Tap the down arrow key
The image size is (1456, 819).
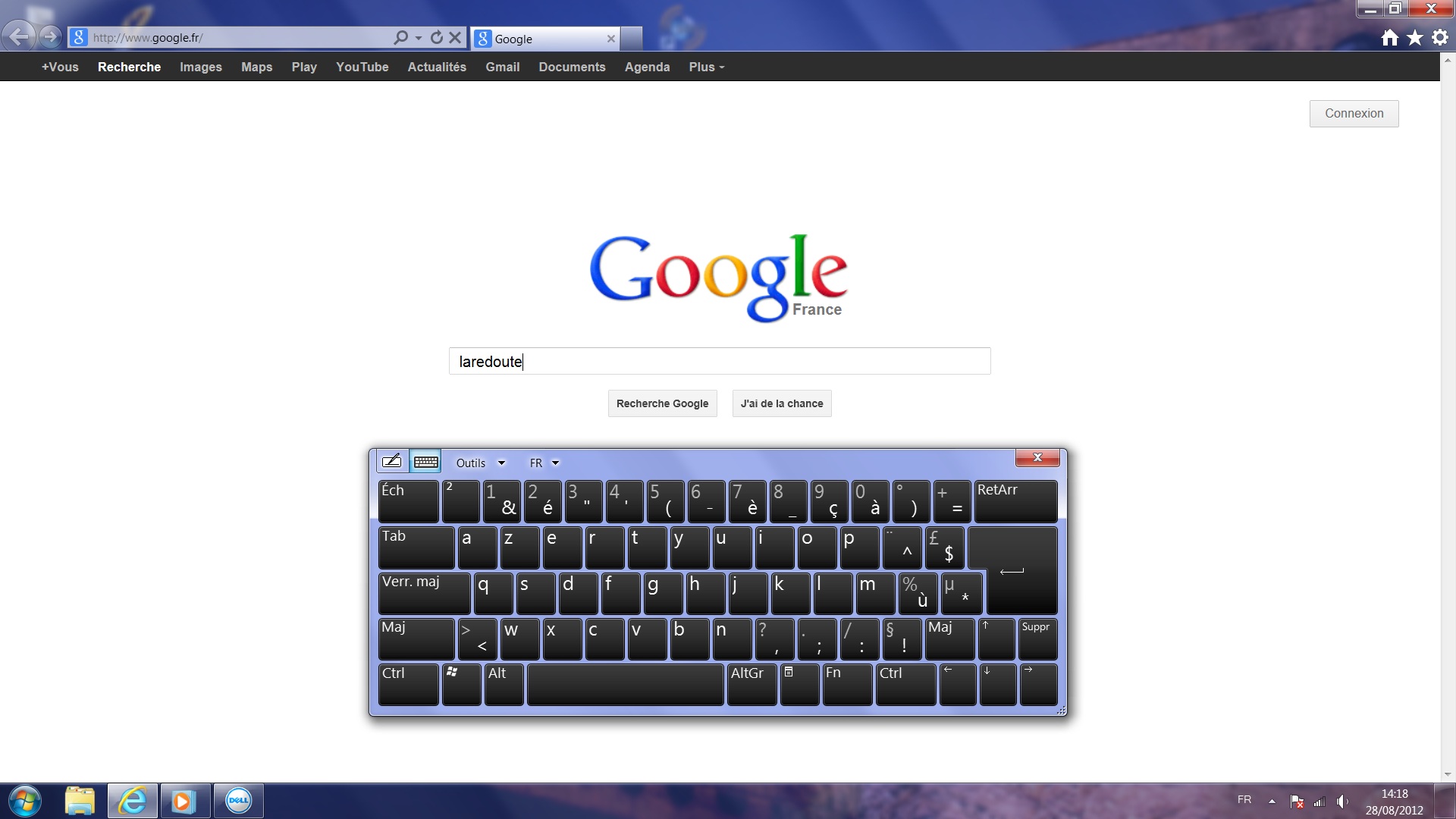997,685
